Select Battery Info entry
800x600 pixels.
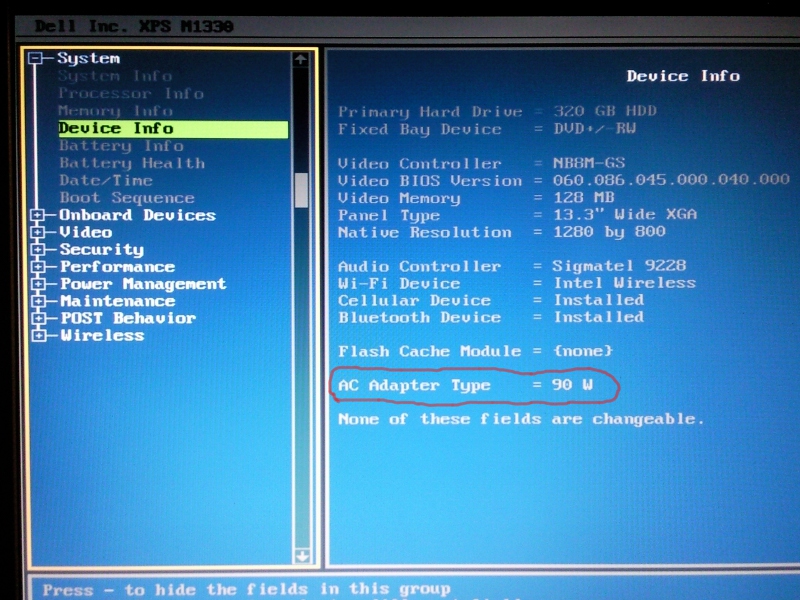121,146
